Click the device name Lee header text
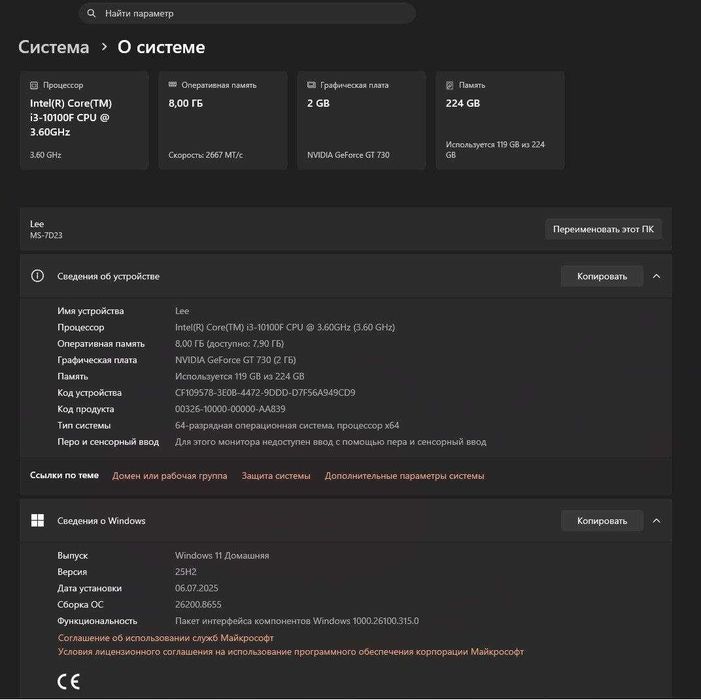 pyautogui.click(x=37, y=223)
